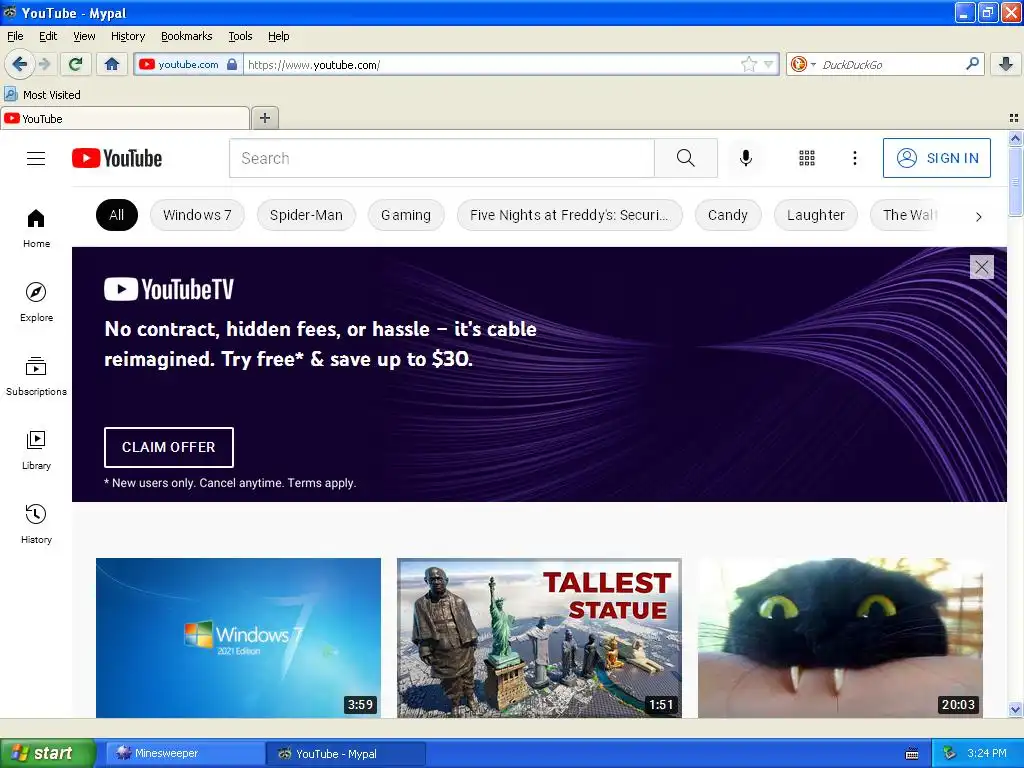
Task: Open the Most Visited bookmarks folder
Action: pos(42,95)
